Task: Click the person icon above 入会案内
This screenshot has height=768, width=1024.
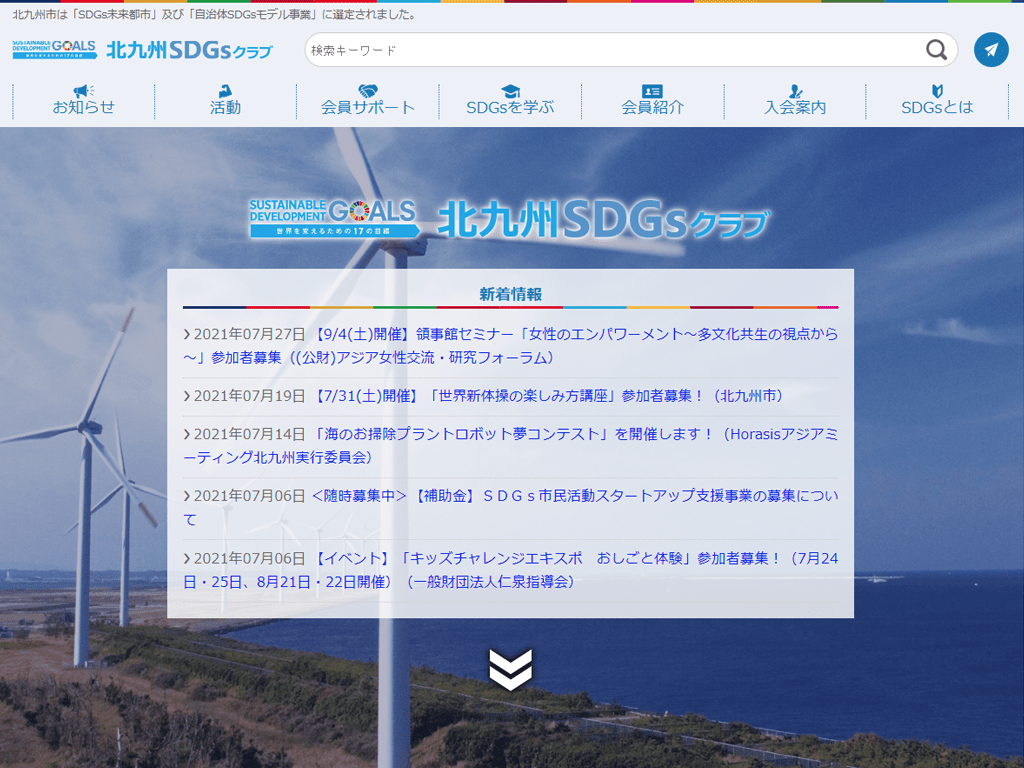Action: click(x=795, y=91)
